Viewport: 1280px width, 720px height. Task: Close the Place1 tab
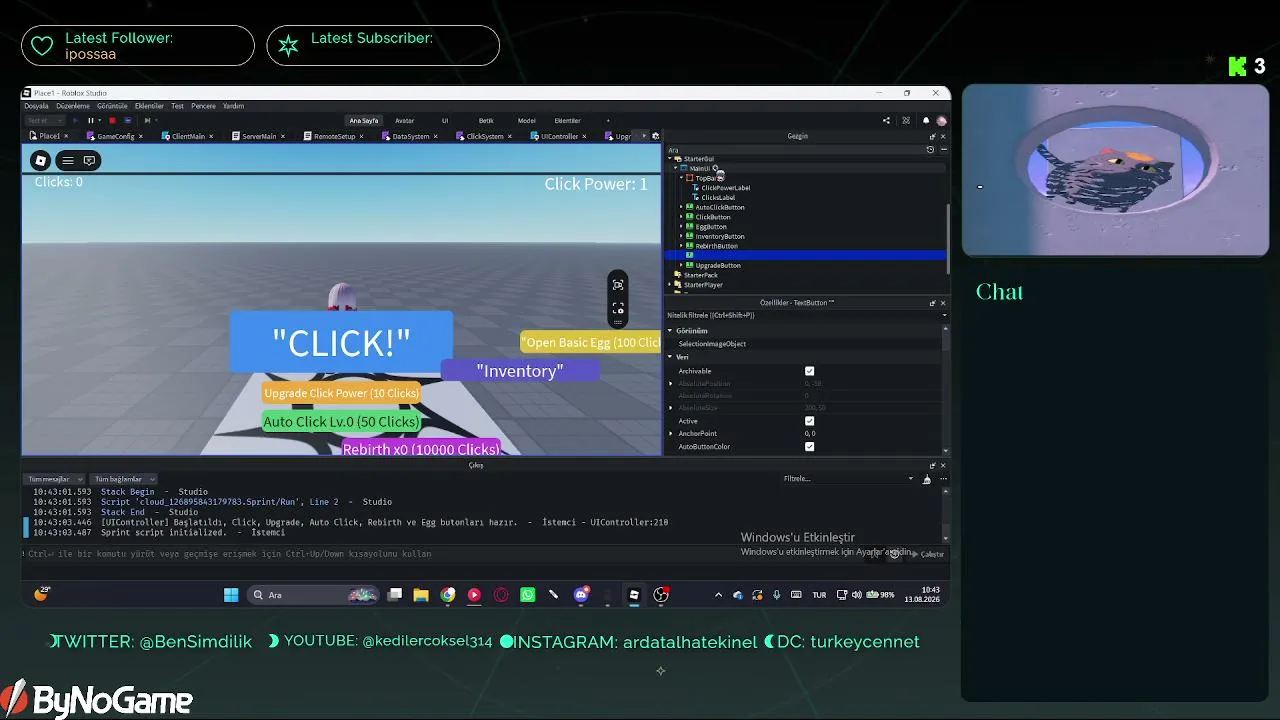click(66, 136)
